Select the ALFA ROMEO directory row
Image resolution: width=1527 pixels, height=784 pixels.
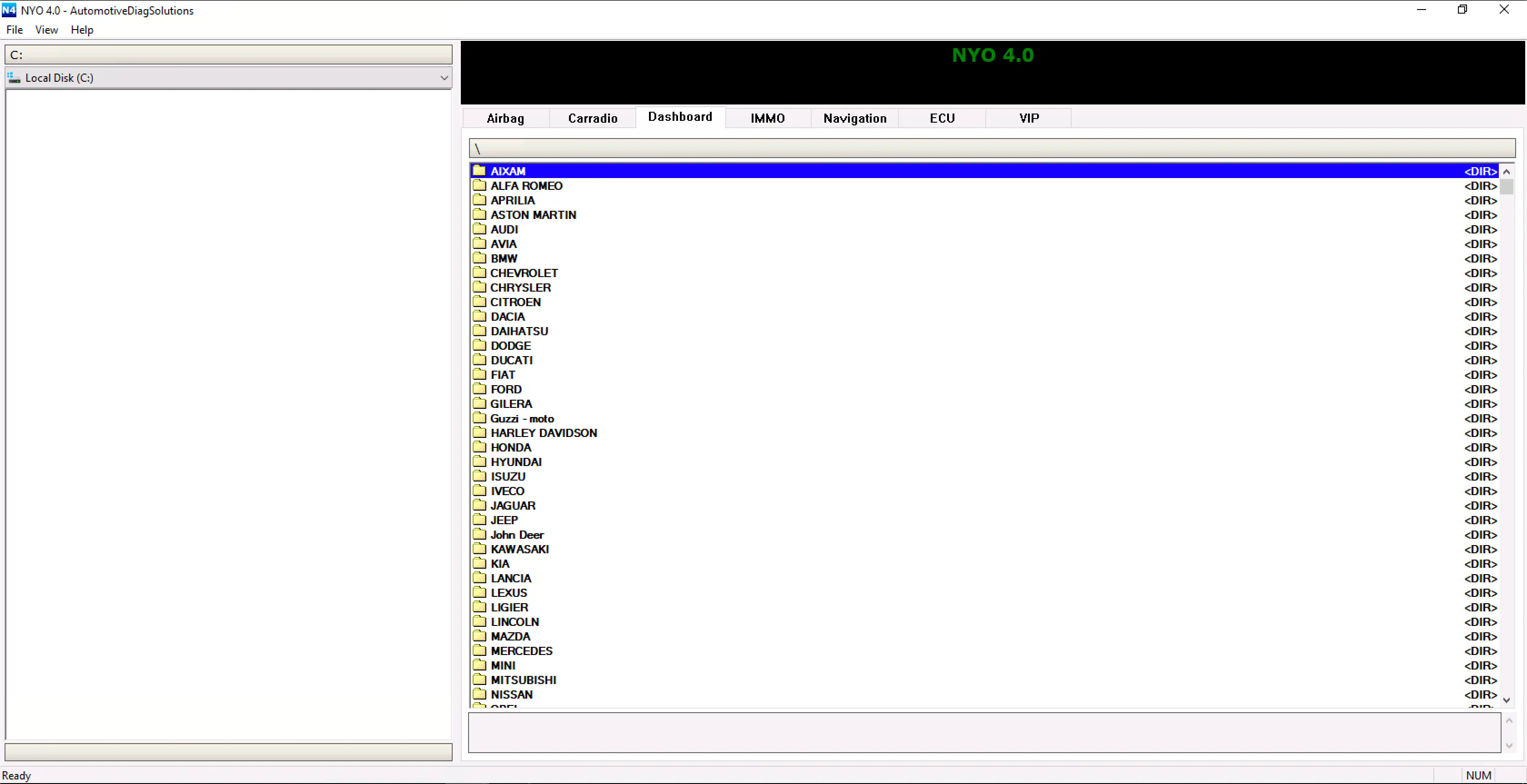(x=526, y=185)
